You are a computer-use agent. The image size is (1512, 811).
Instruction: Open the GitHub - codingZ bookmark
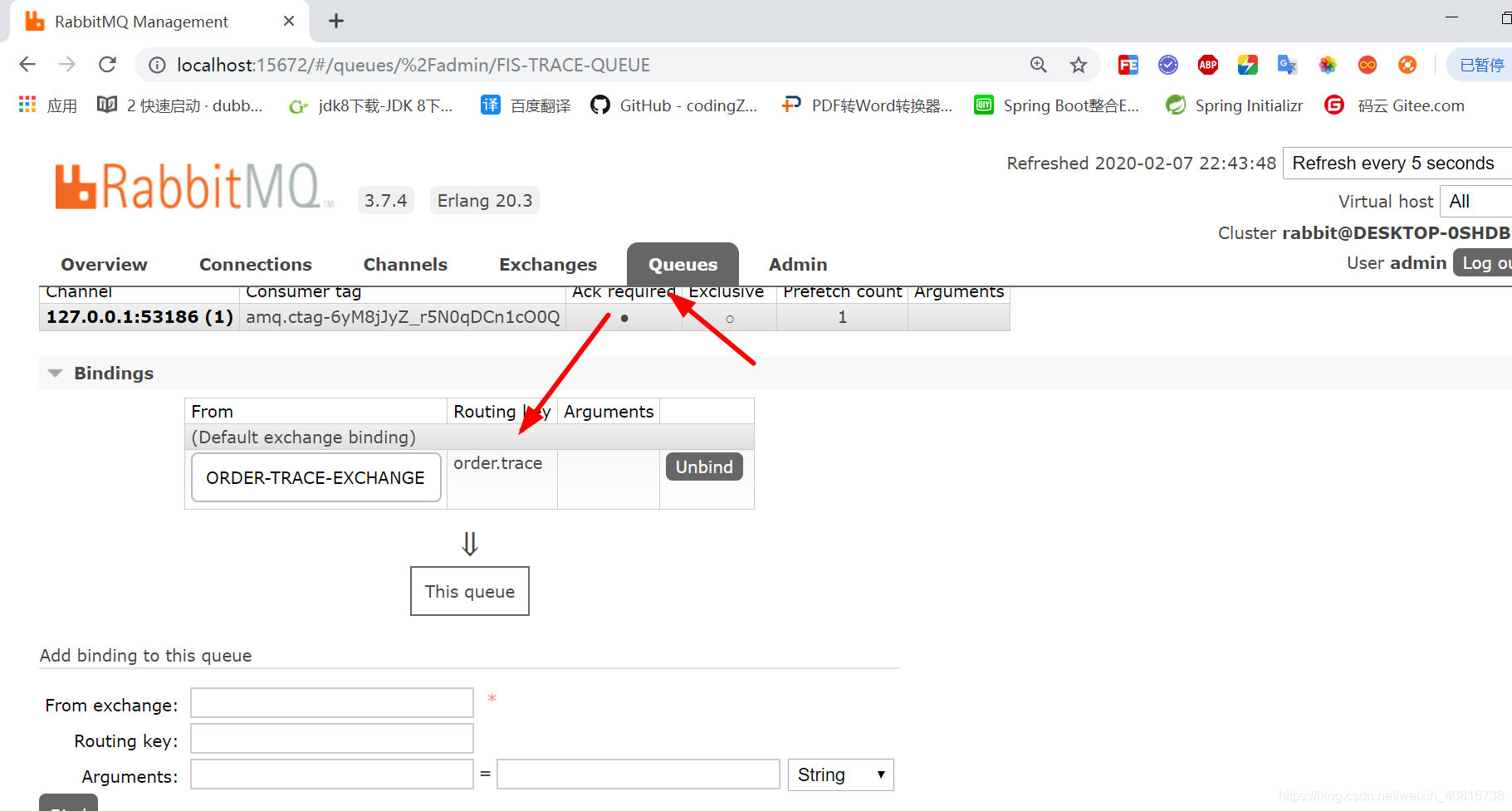(x=673, y=105)
